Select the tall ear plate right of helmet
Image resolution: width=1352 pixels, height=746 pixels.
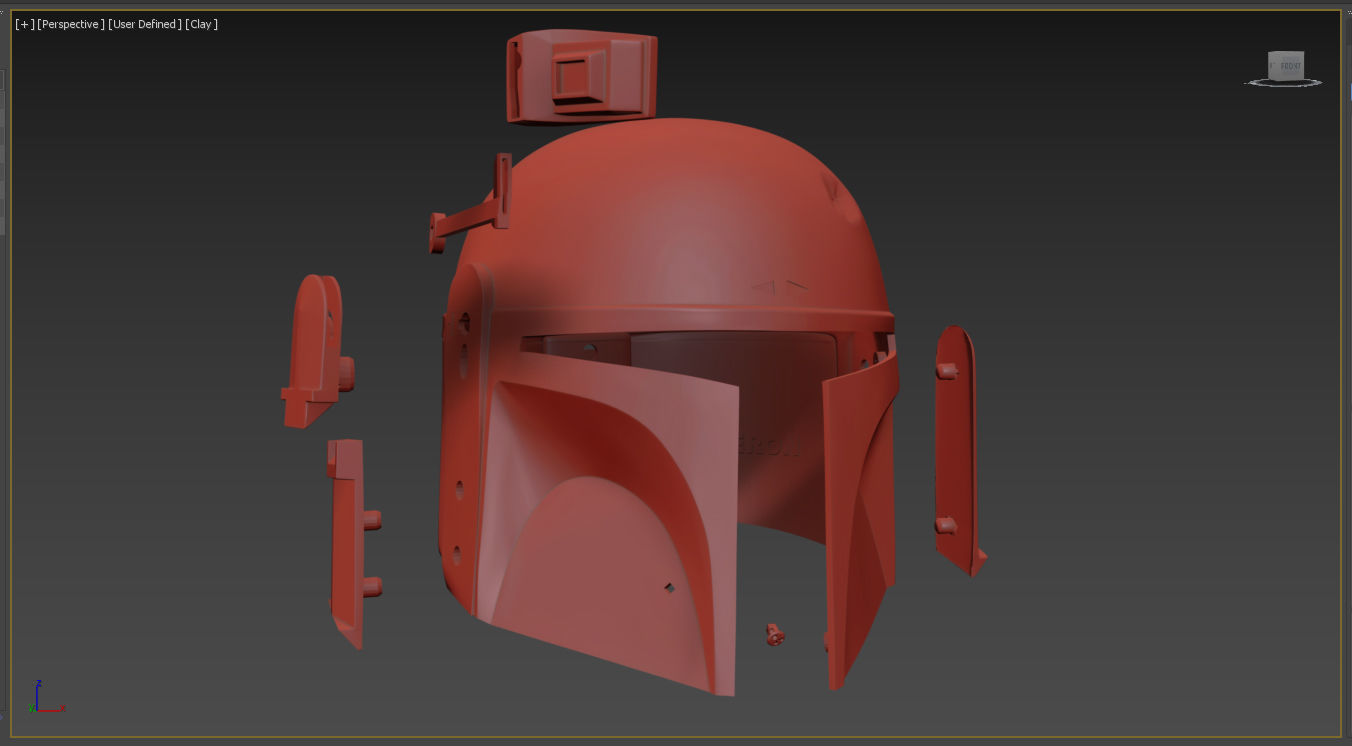957,450
